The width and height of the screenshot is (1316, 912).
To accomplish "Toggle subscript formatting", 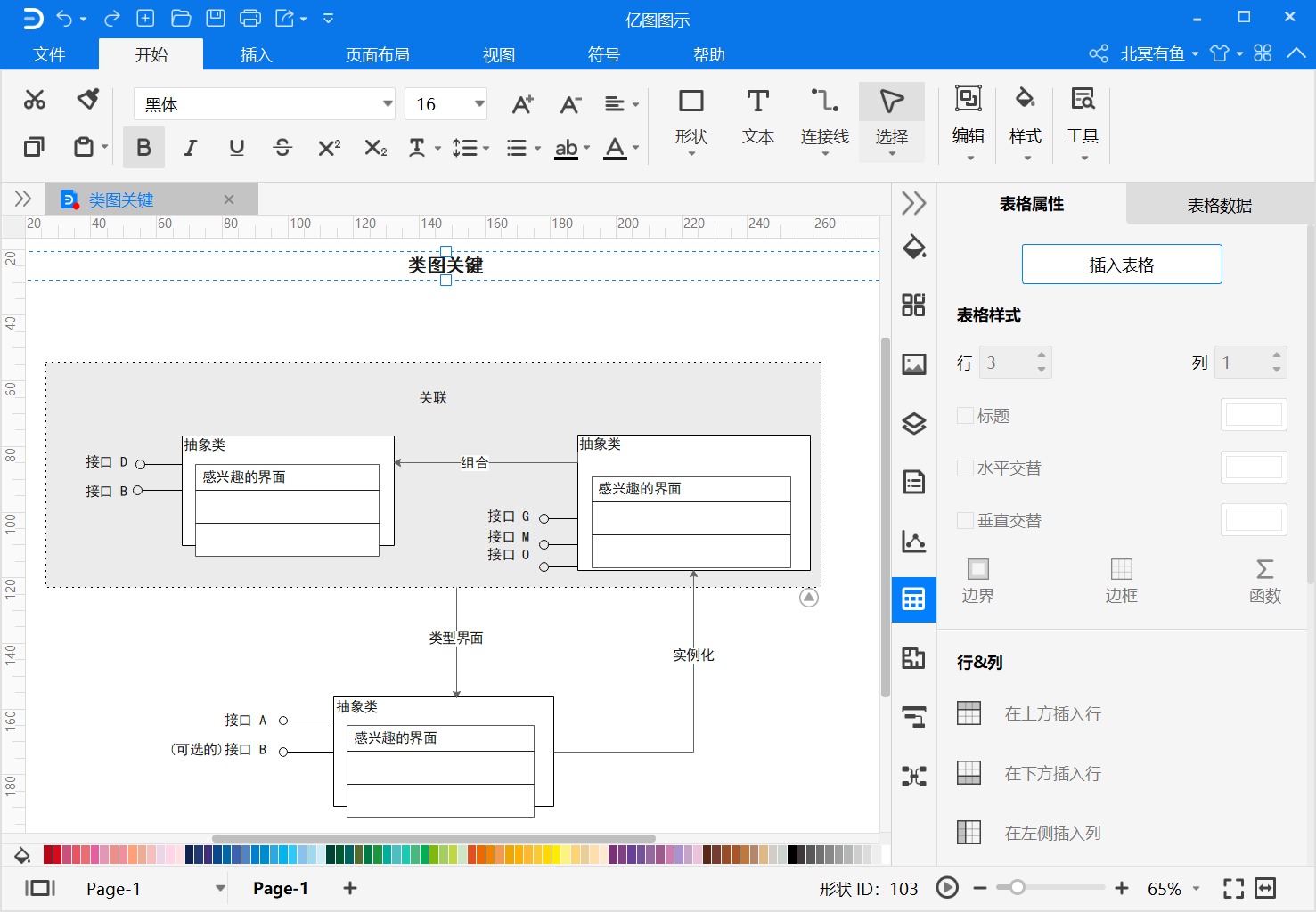I will (376, 148).
